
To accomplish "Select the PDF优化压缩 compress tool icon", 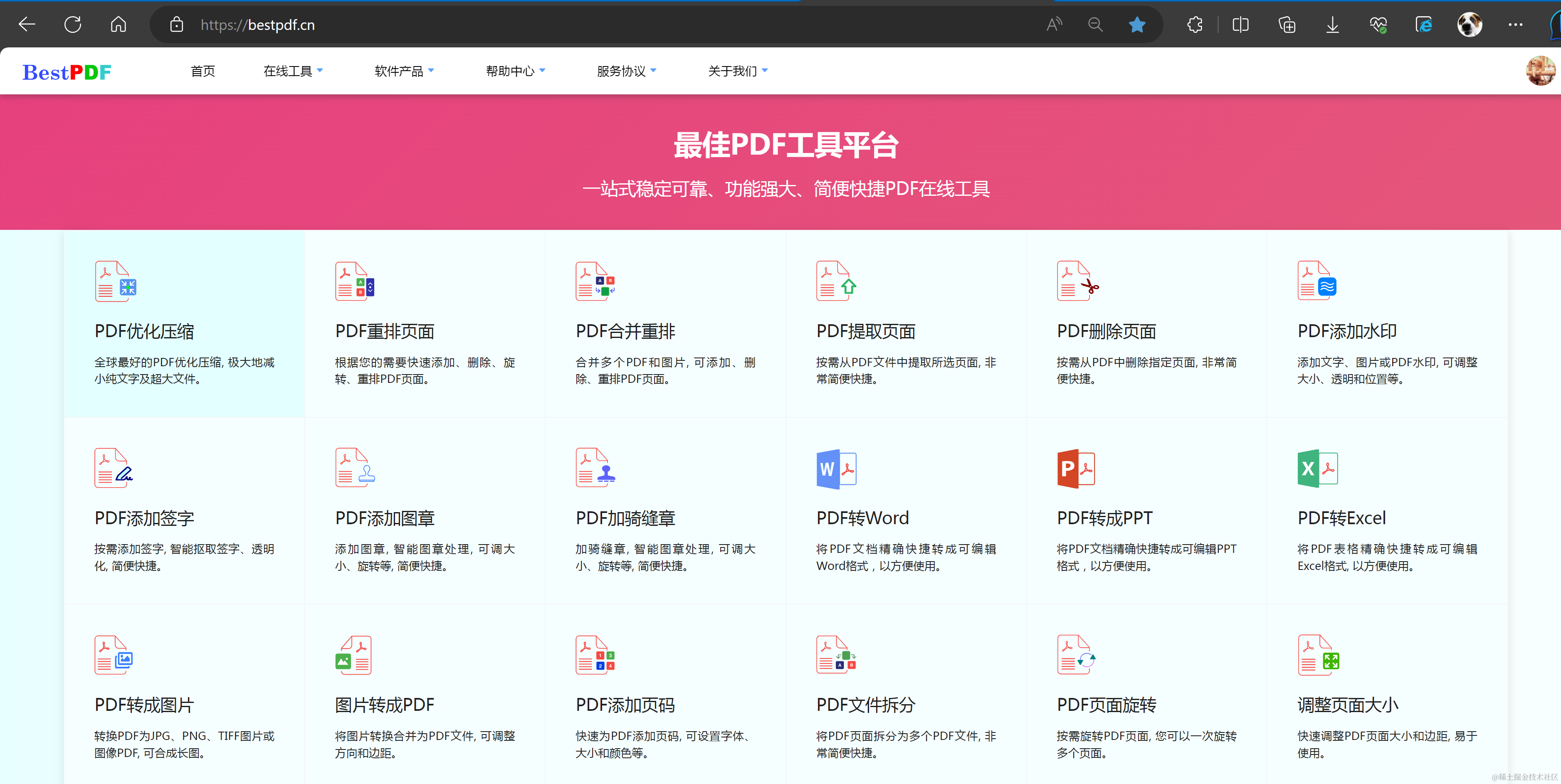I will pyautogui.click(x=115, y=281).
